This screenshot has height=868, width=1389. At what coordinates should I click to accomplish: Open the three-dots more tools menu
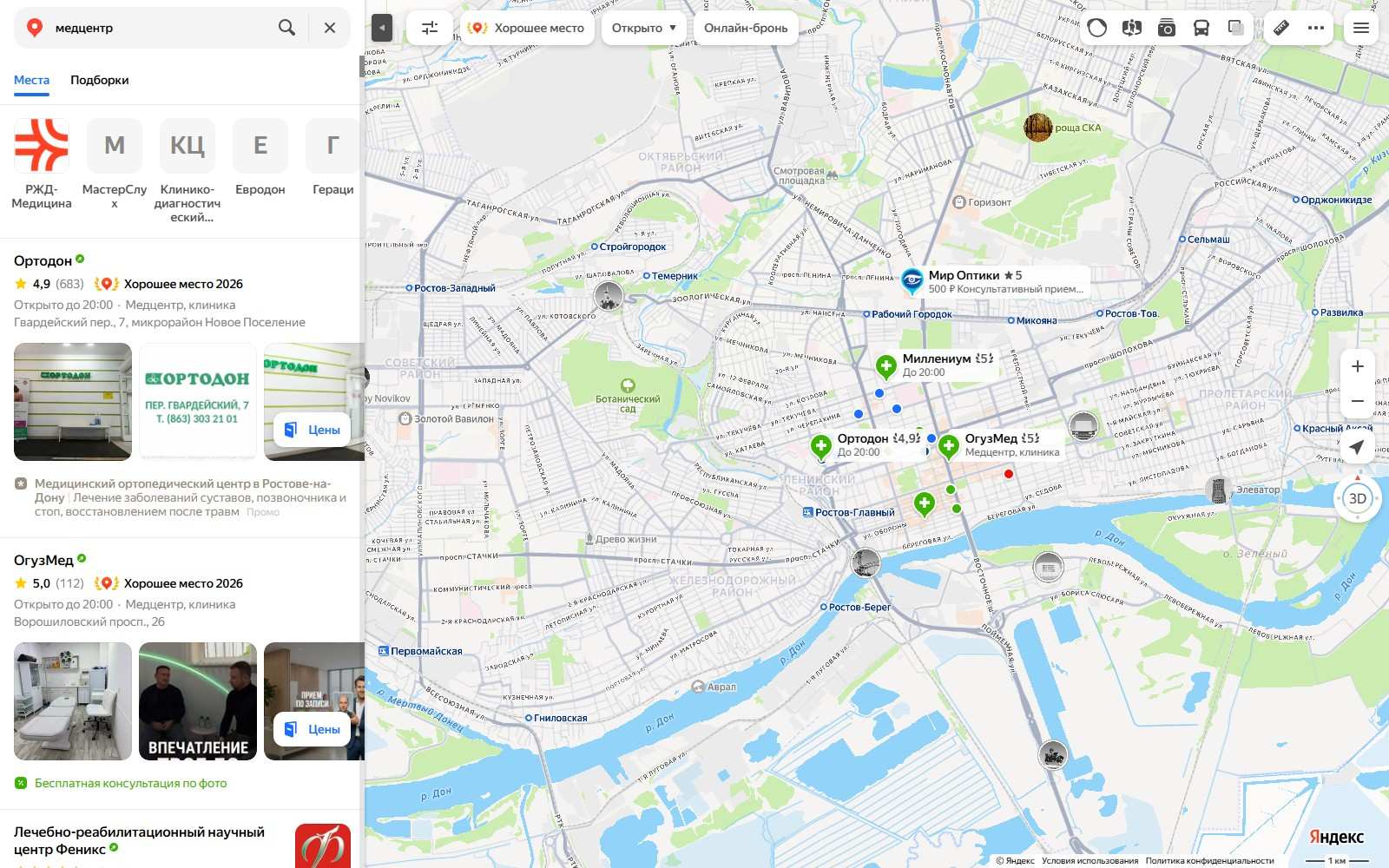(x=1316, y=28)
